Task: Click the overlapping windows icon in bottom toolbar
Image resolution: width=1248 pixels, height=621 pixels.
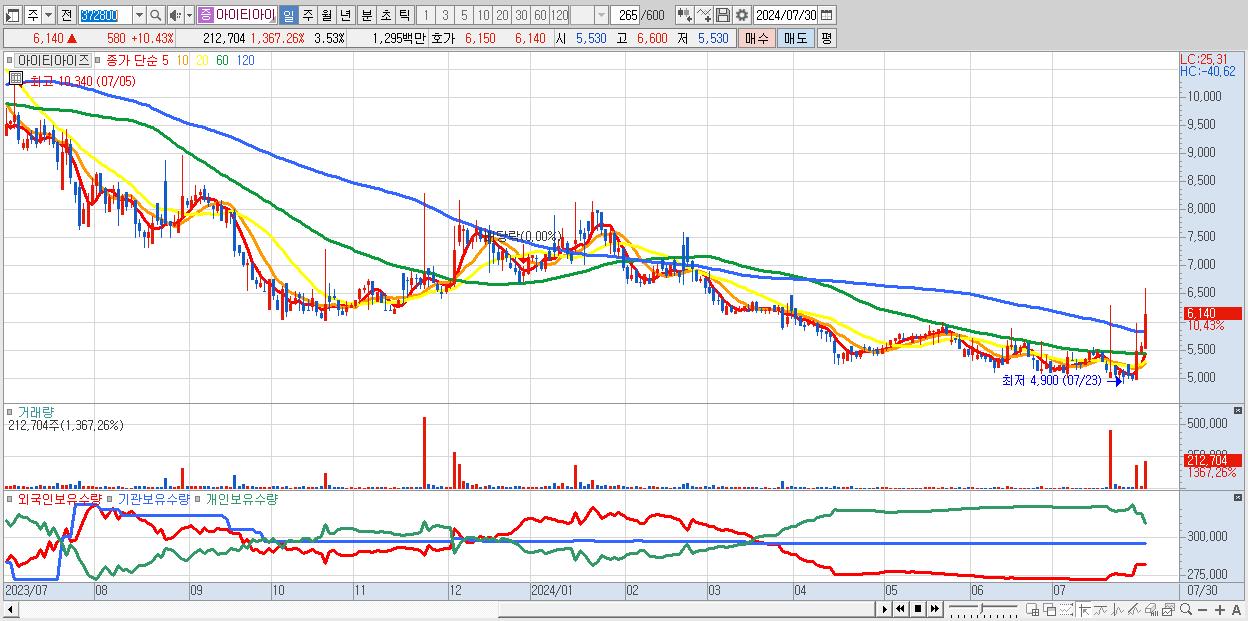Action: tap(1050, 609)
